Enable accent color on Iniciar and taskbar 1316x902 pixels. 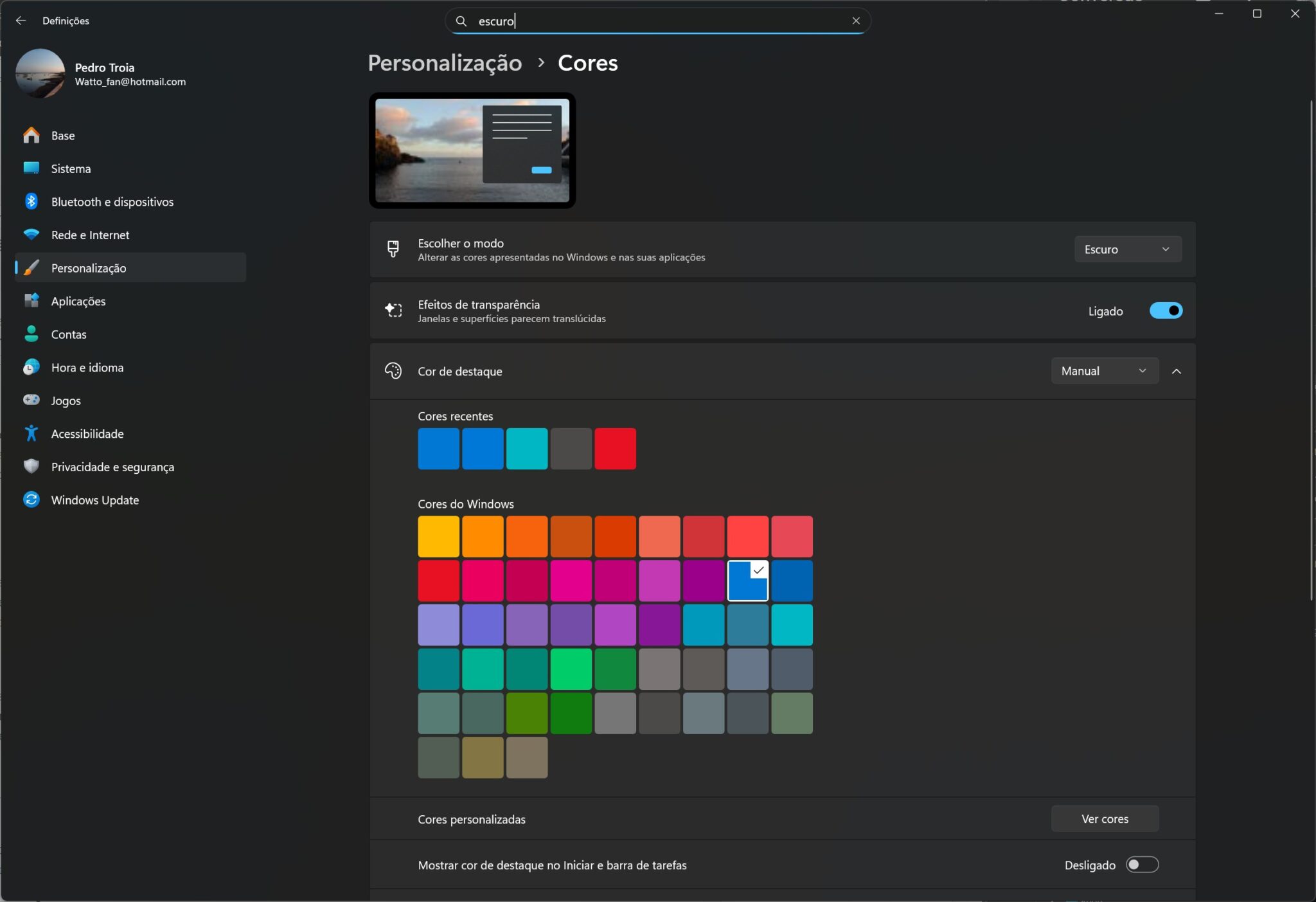point(1142,865)
